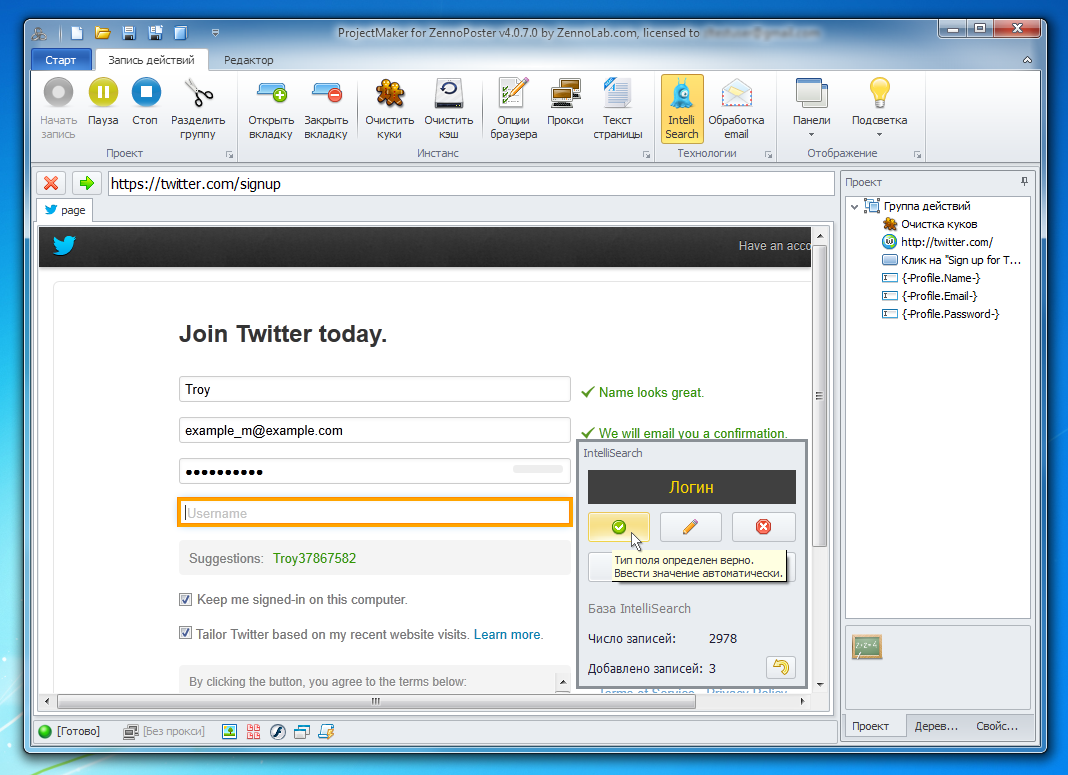Image resolution: width=1068 pixels, height=775 pixels.
Task: Toggle the Intelli Search technology button
Action: click(x=682, y=109)
